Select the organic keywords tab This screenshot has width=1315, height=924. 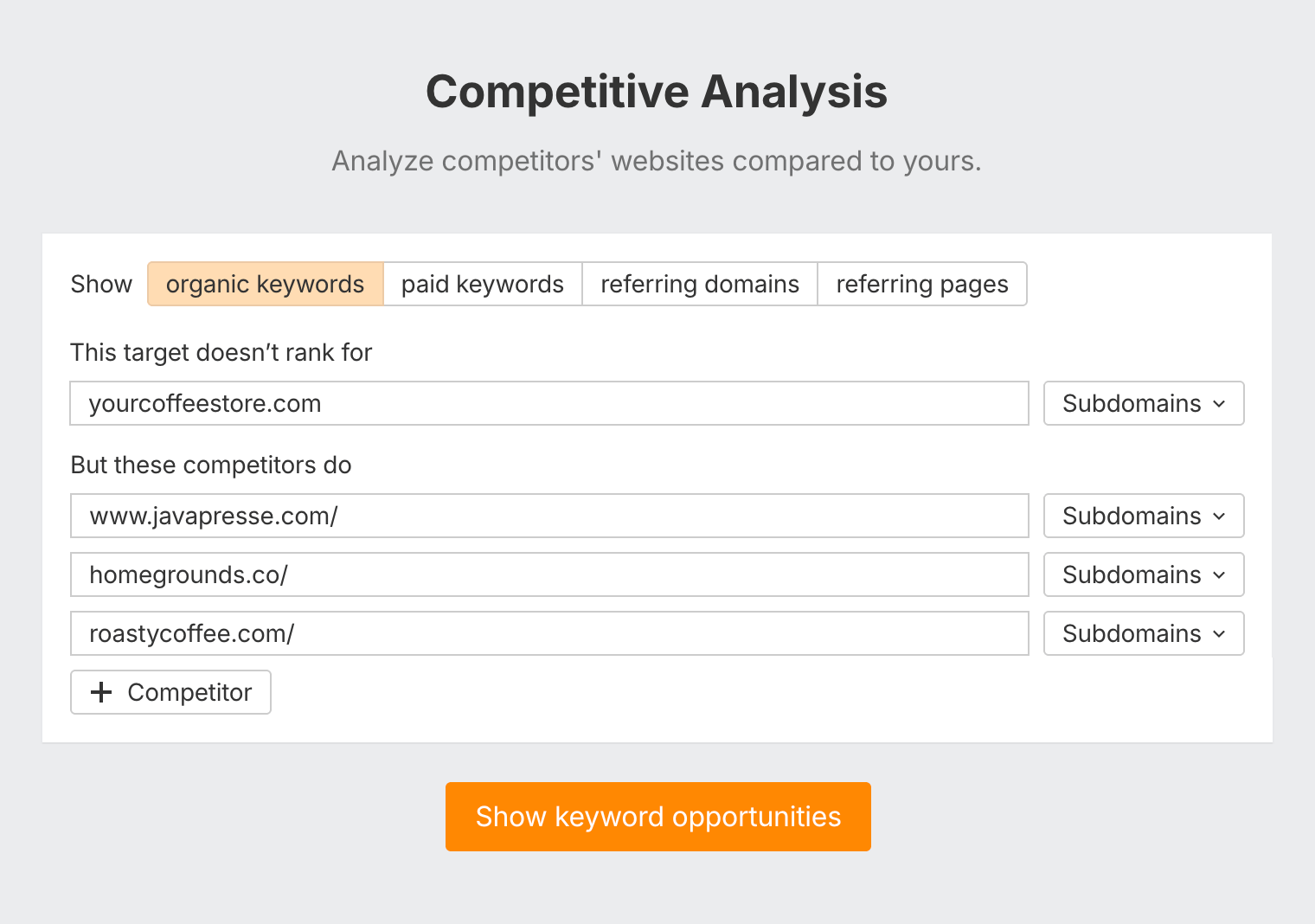[265, 284]
